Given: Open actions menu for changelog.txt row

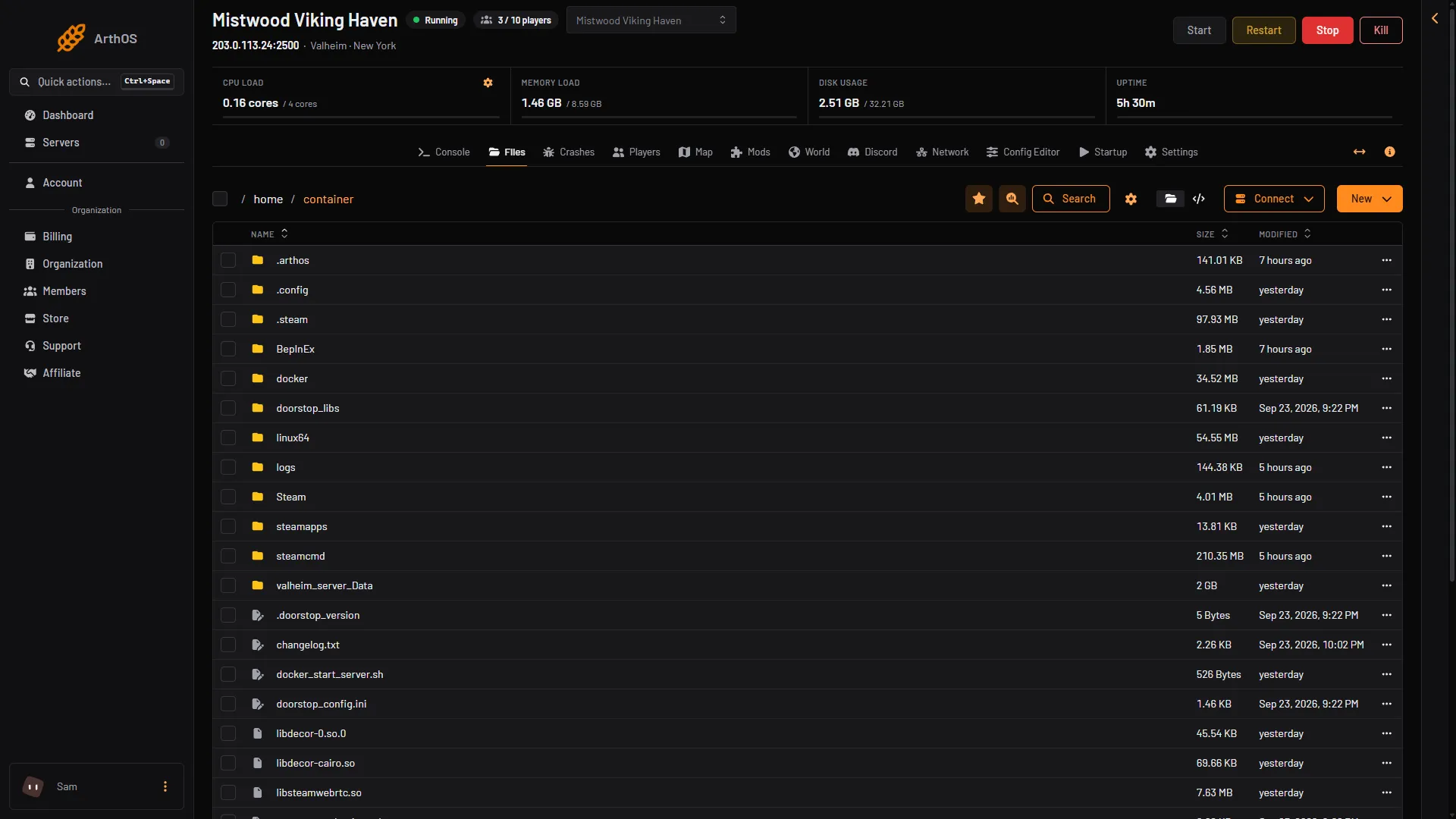Looking at the screenshot, I should coord(1386,645).
